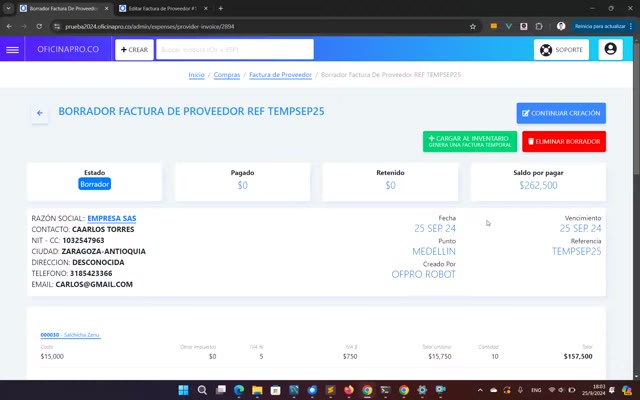The width and height of the screenshot is (640, 400).
Task: Go to the Compras breadcrumb link
Action: [227, 75]
